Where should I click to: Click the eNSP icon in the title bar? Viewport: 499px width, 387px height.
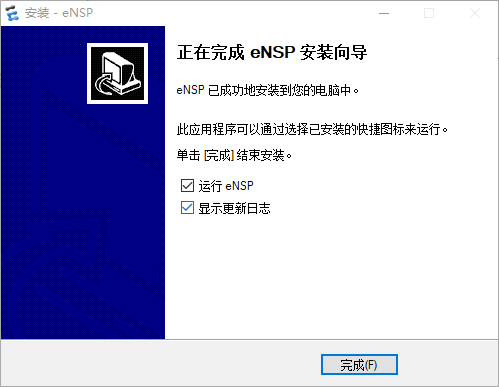click(12, 13)
